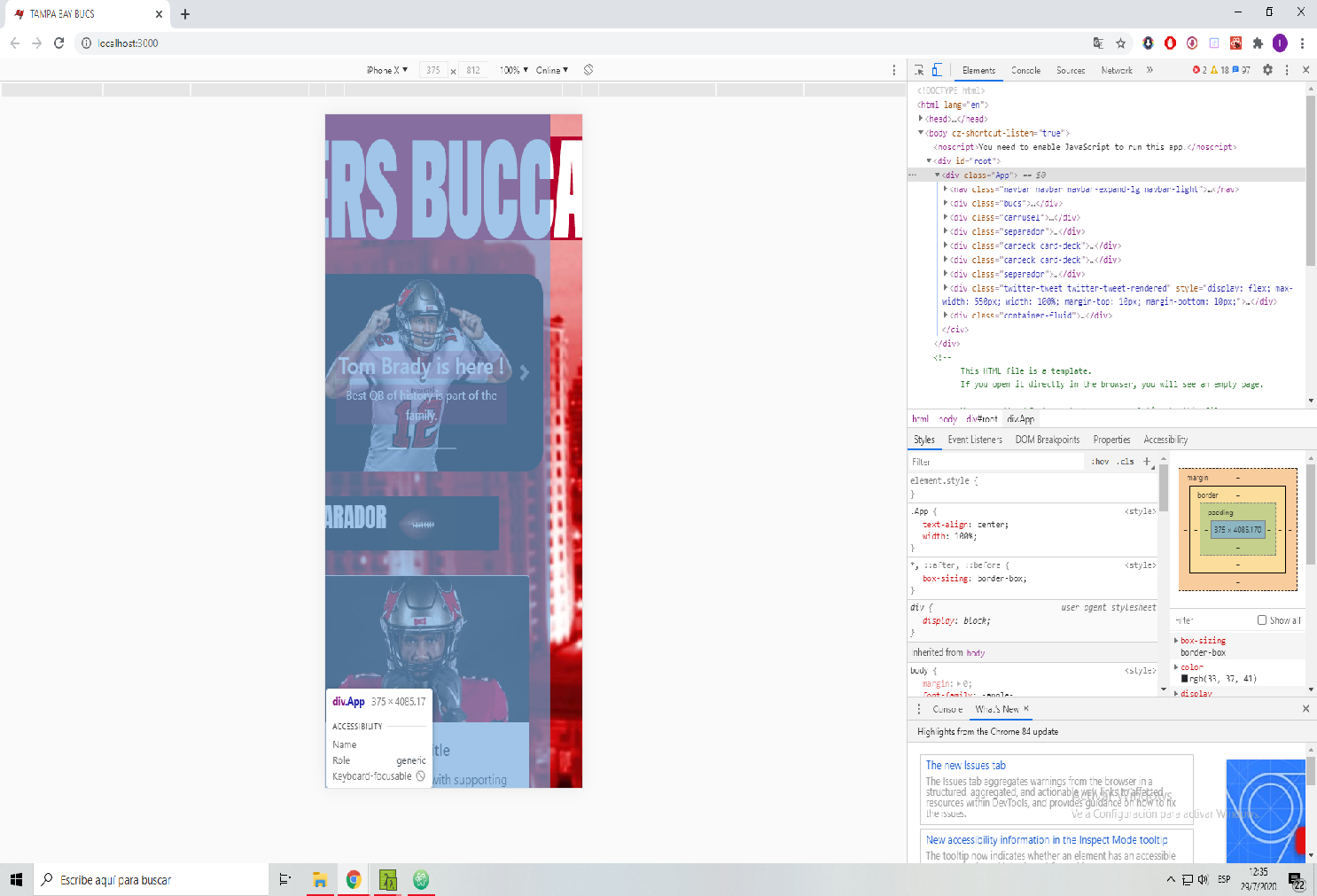Expand the color computed property

[1176, 666]
